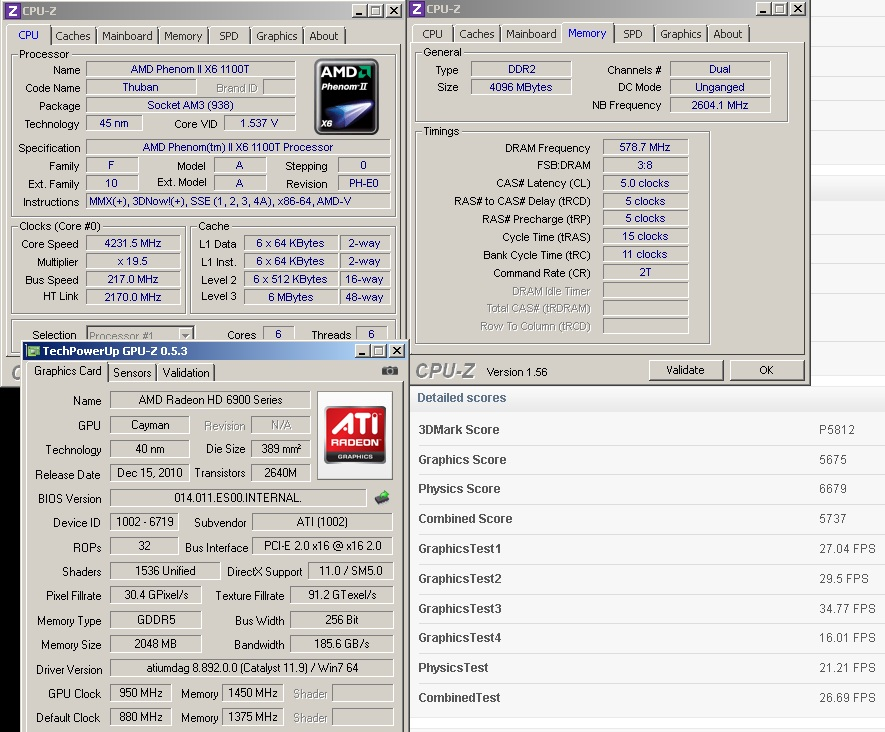Open Graphics tab in left CPU-Z window

click(x=277, y=36)
